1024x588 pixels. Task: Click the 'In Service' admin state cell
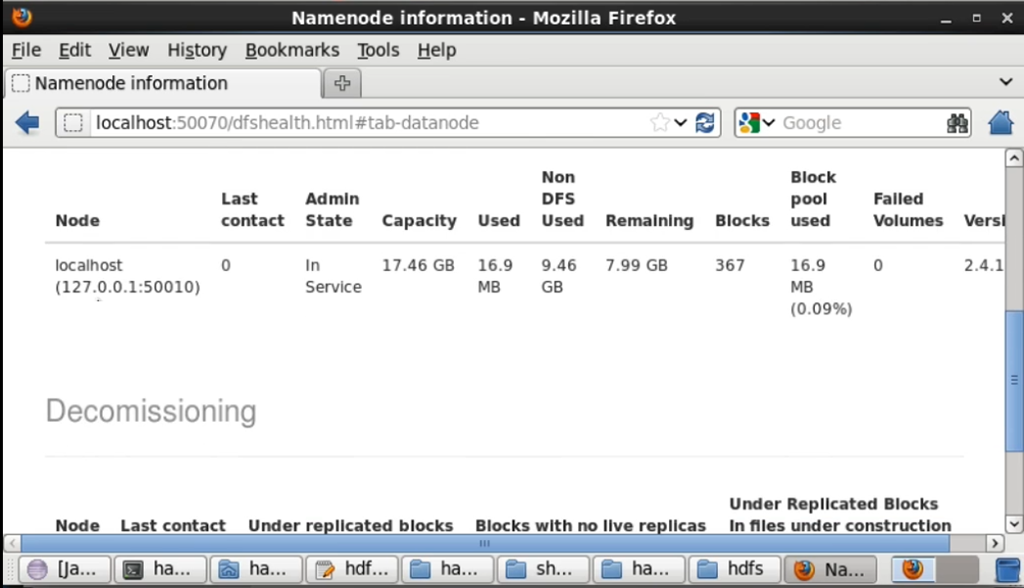333,276
